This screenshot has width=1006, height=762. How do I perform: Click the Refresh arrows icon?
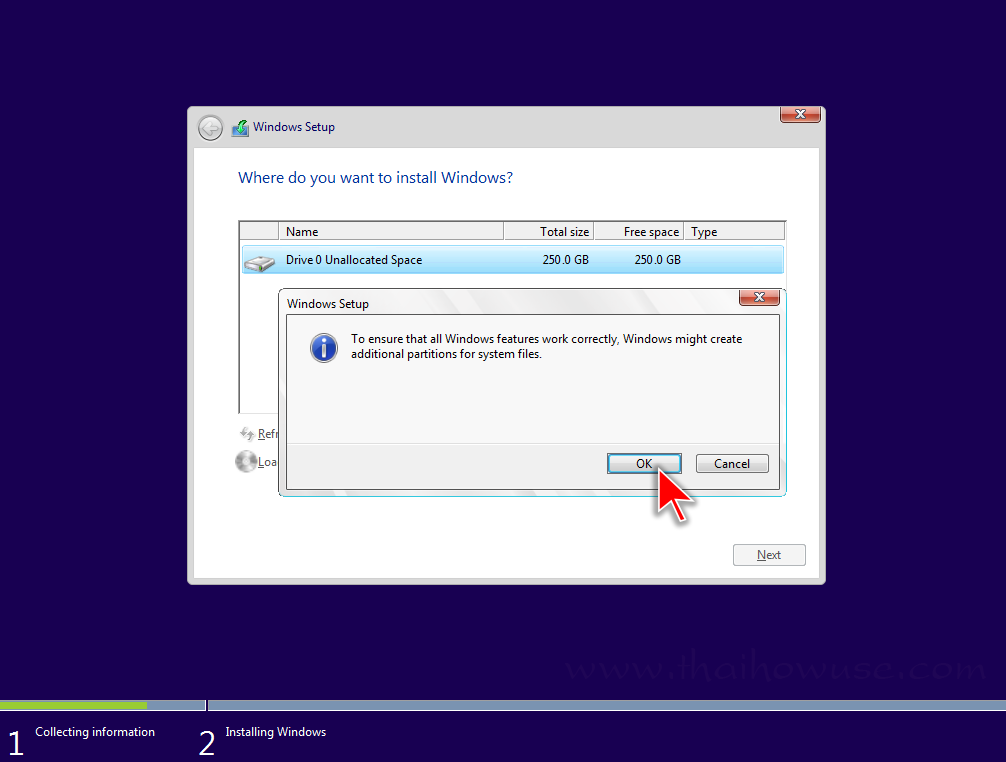247,434
